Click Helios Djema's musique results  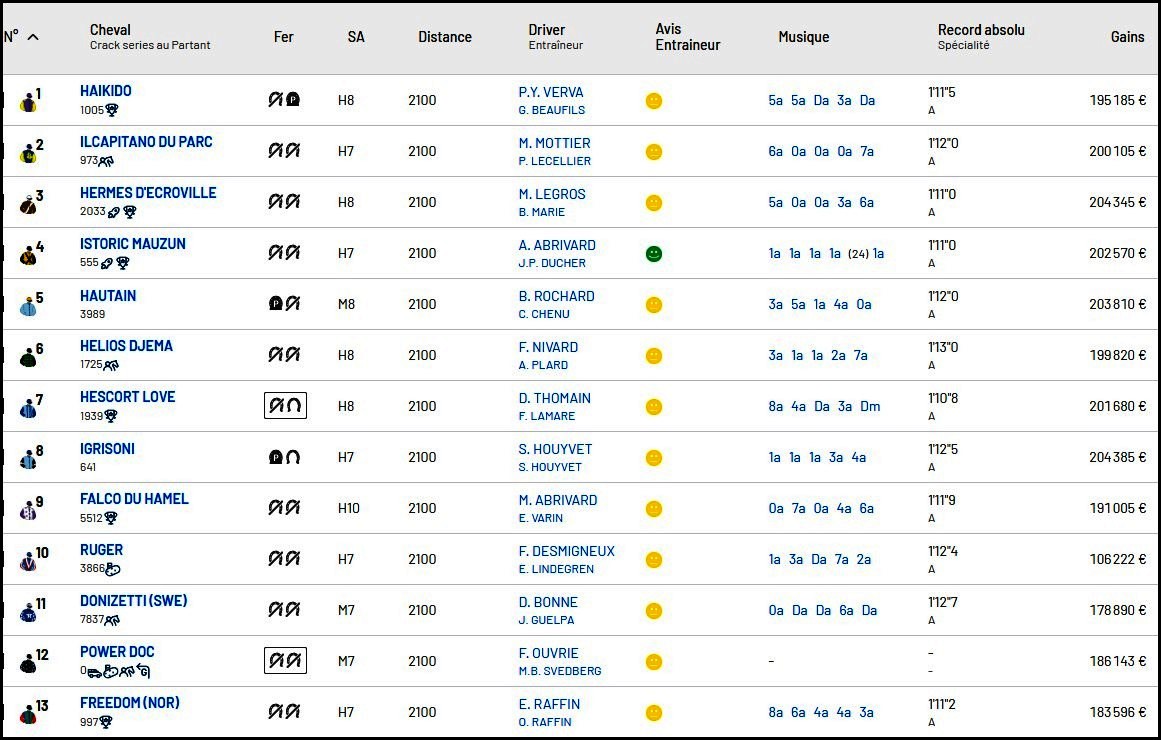tap(817, 355)
